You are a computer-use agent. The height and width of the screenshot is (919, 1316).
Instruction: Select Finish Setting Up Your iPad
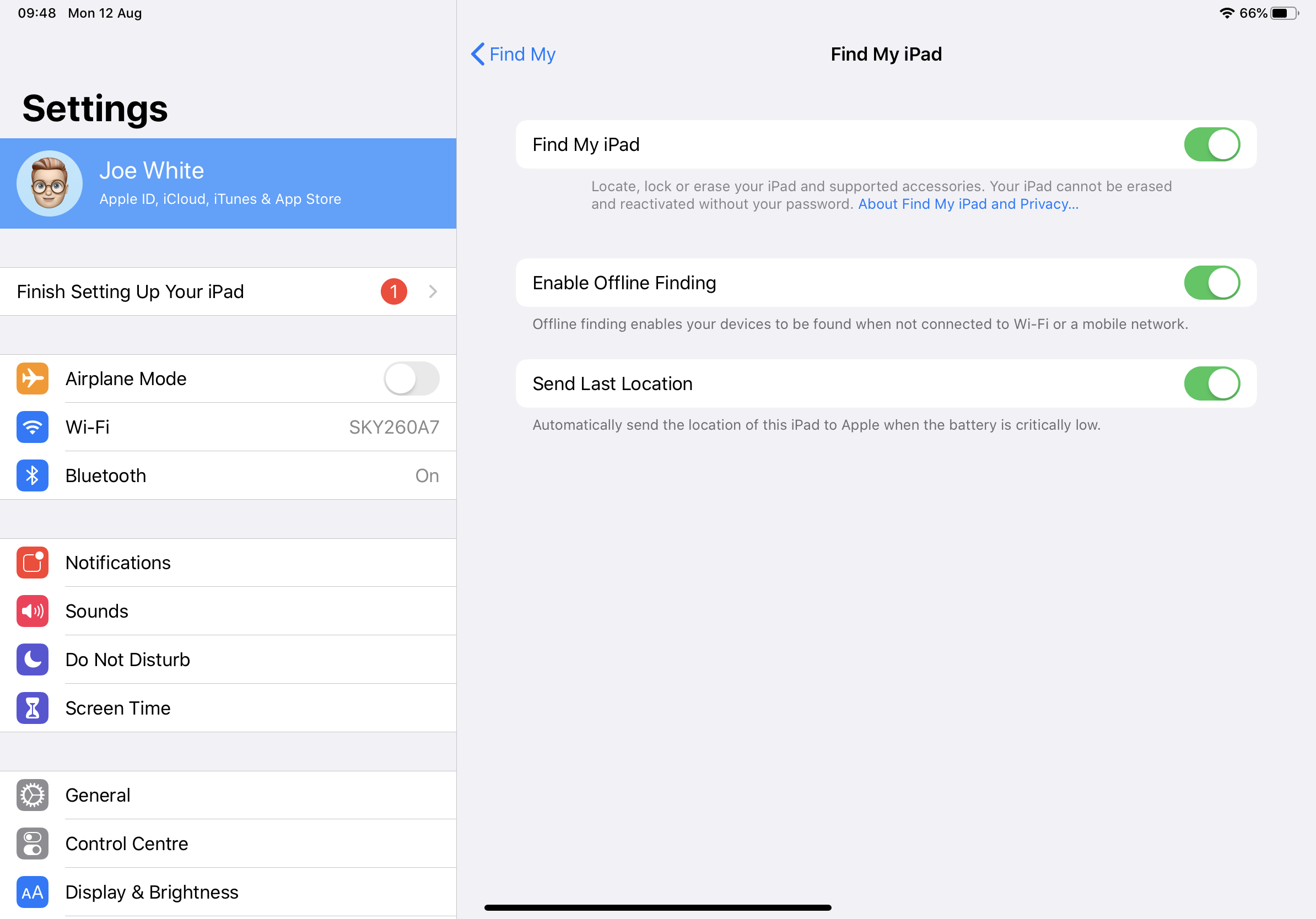click(x=228, y=291)
